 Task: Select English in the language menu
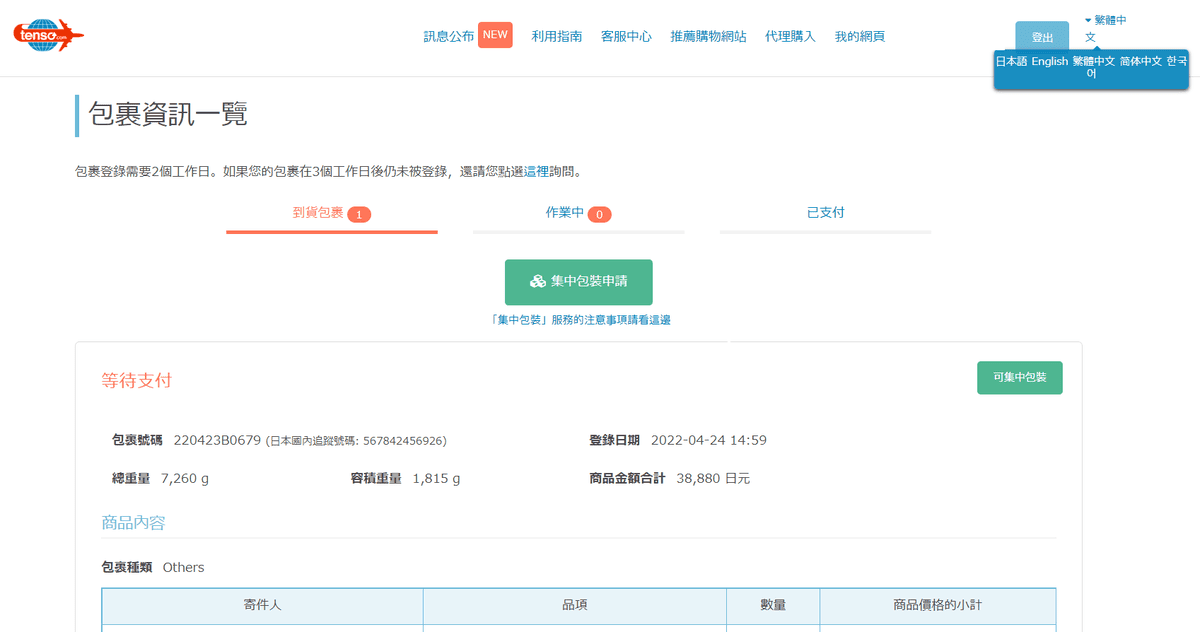[x=1049, y=61]
